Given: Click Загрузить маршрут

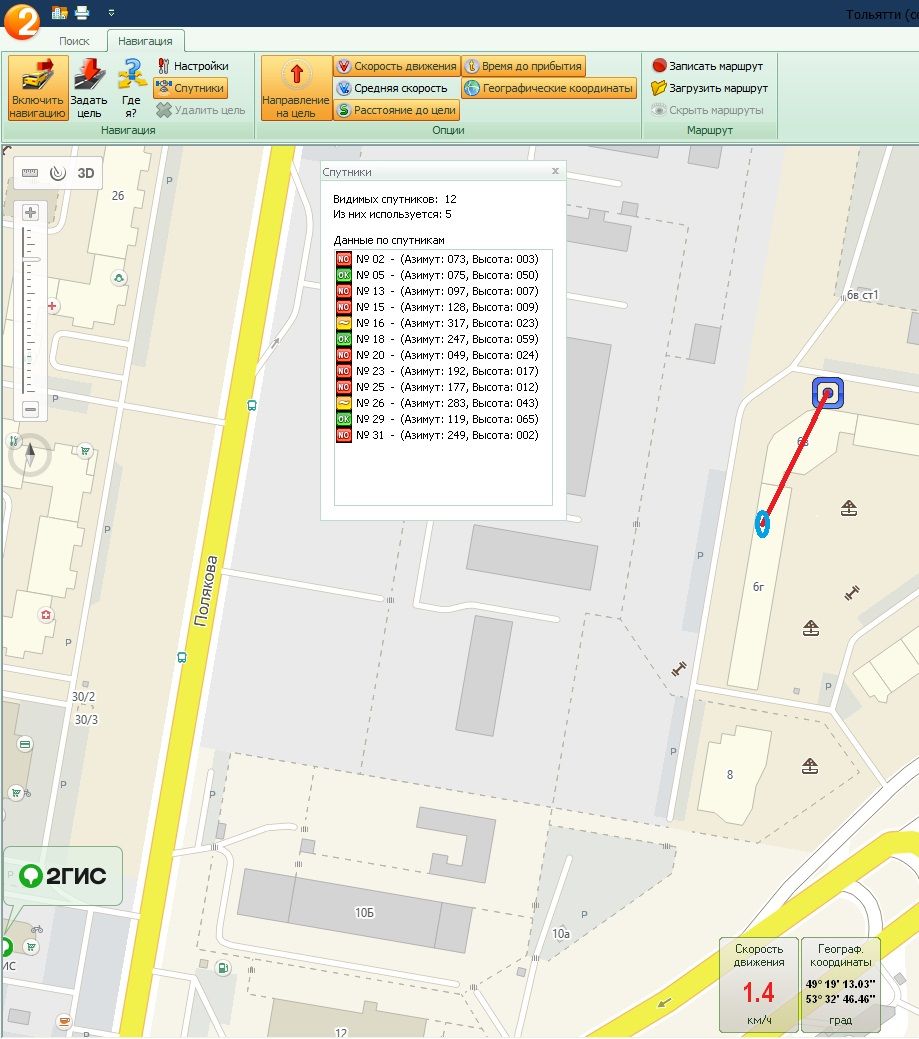Looking at the screenshot, I should 709,88.
